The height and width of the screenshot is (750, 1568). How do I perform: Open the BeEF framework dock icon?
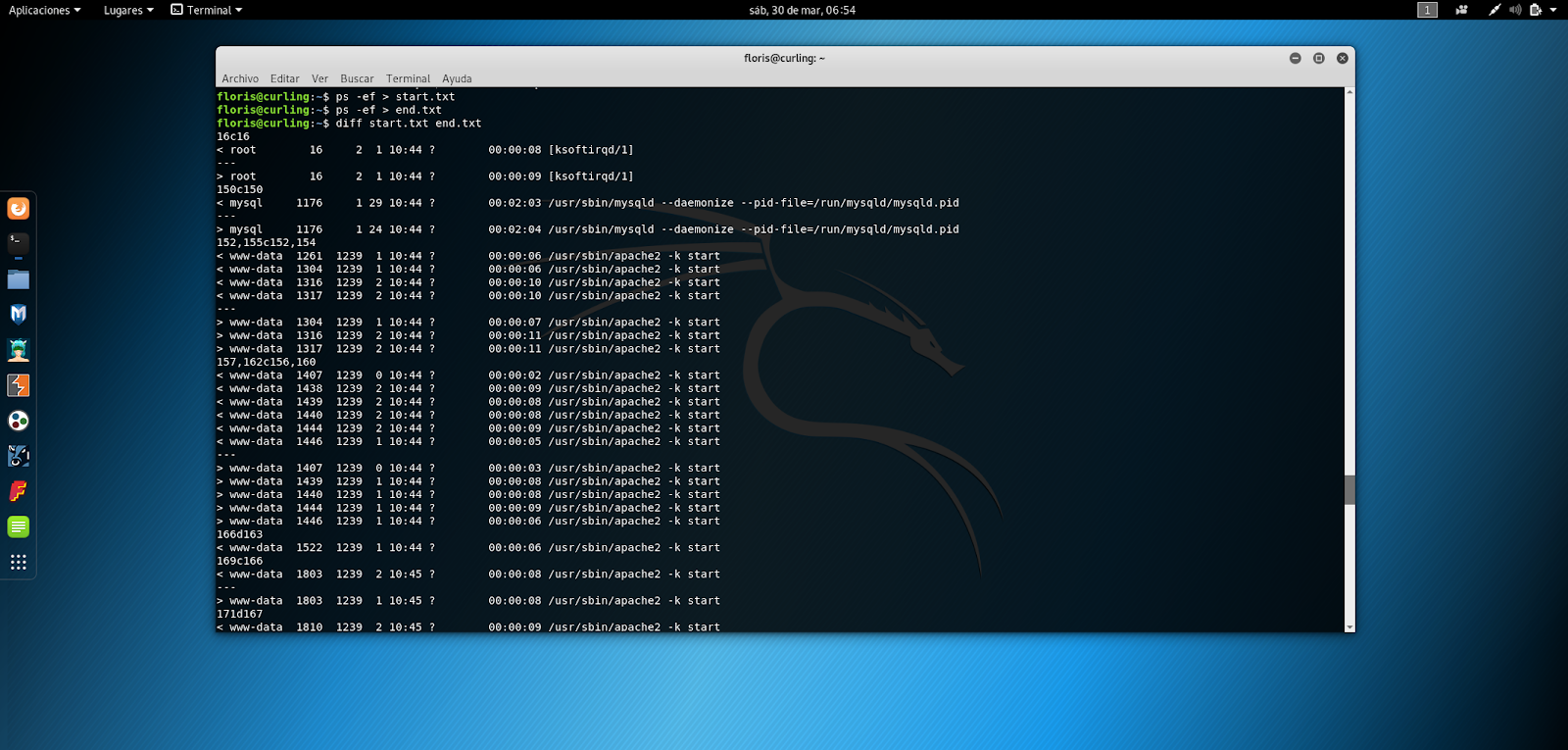point(19,456)
